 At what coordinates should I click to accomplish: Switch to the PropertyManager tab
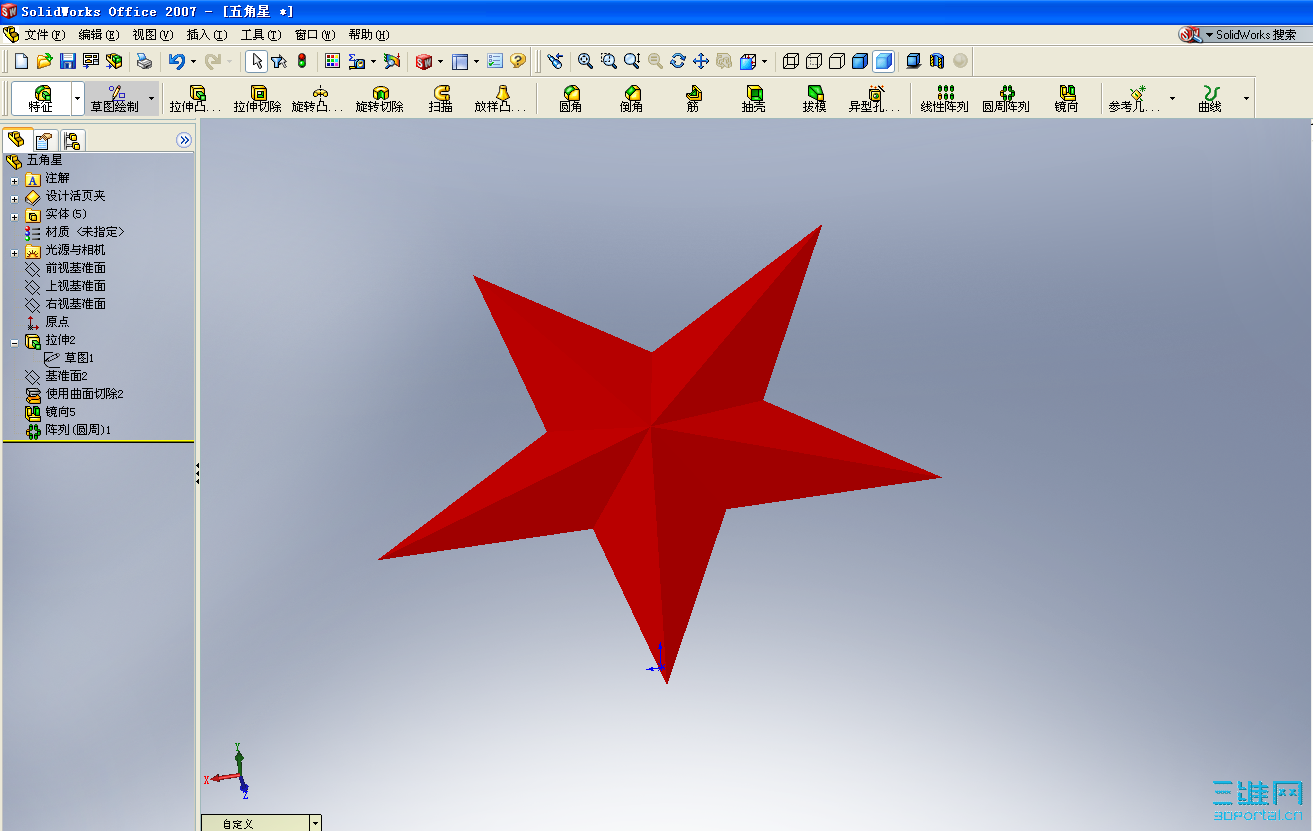44,141
